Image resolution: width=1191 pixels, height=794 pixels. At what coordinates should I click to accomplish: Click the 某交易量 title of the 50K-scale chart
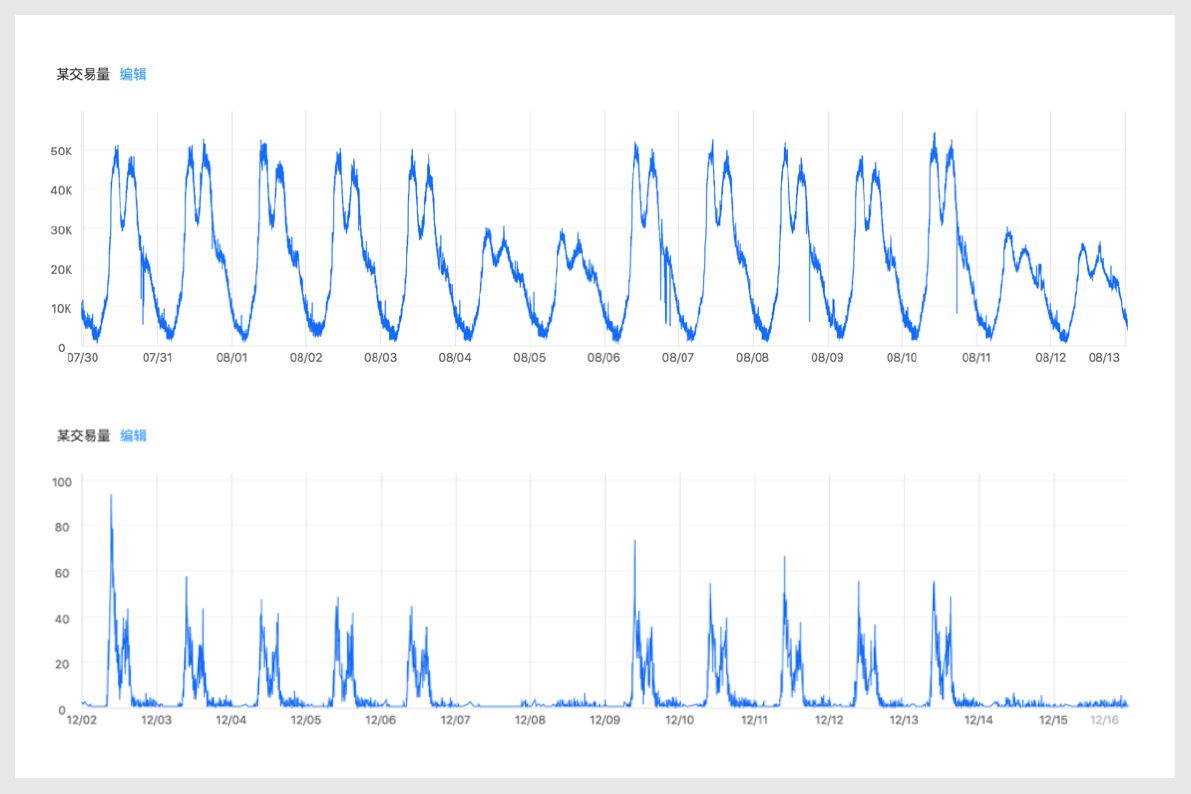[x=83, y=74]
